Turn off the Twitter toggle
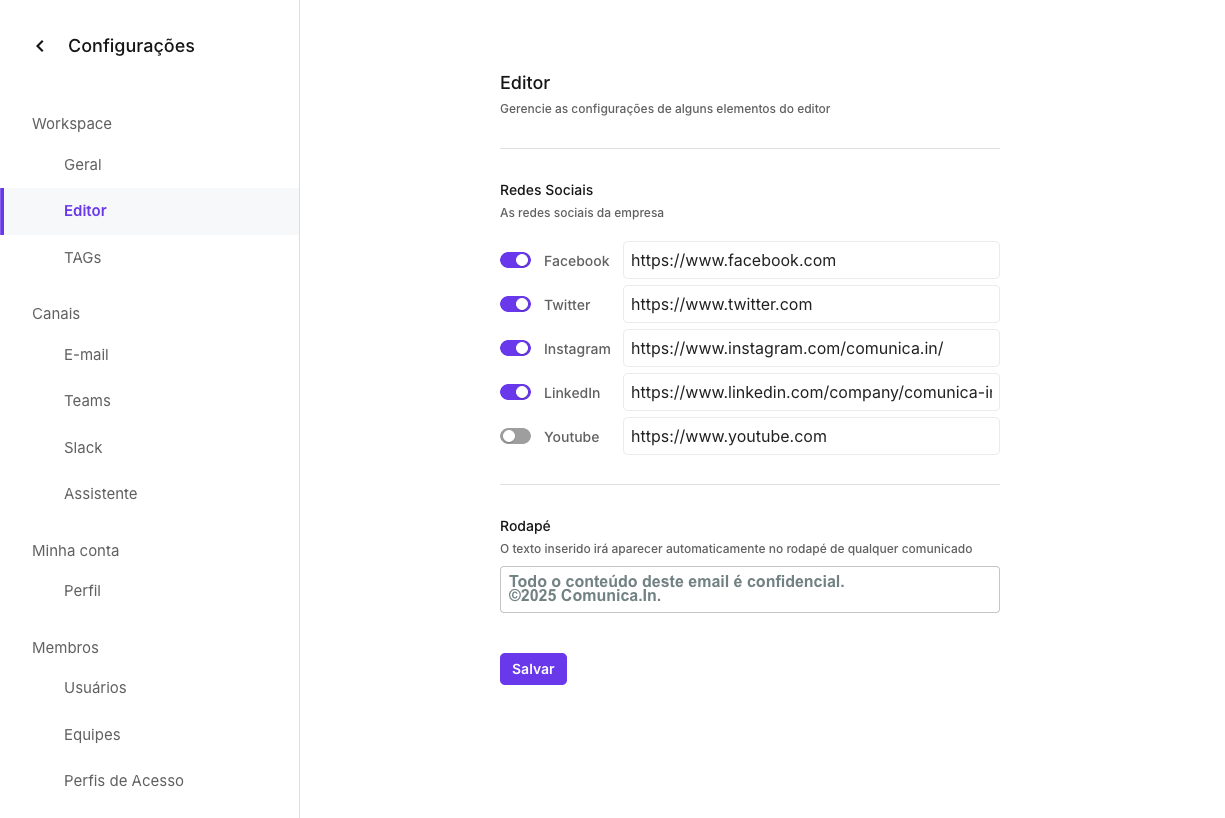1225x818 pixels. point(515,304)
